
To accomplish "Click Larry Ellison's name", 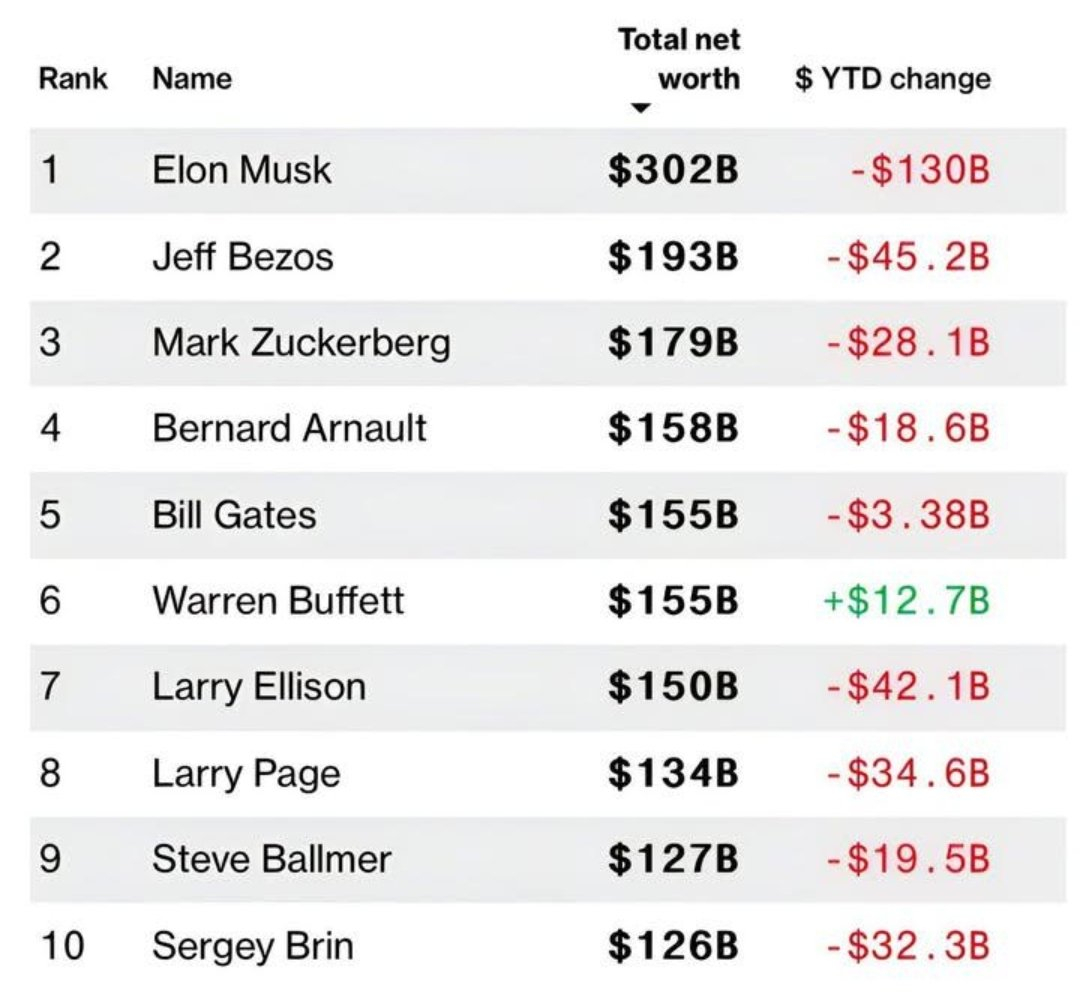I will pyautogui.click(x=259, y=687).
